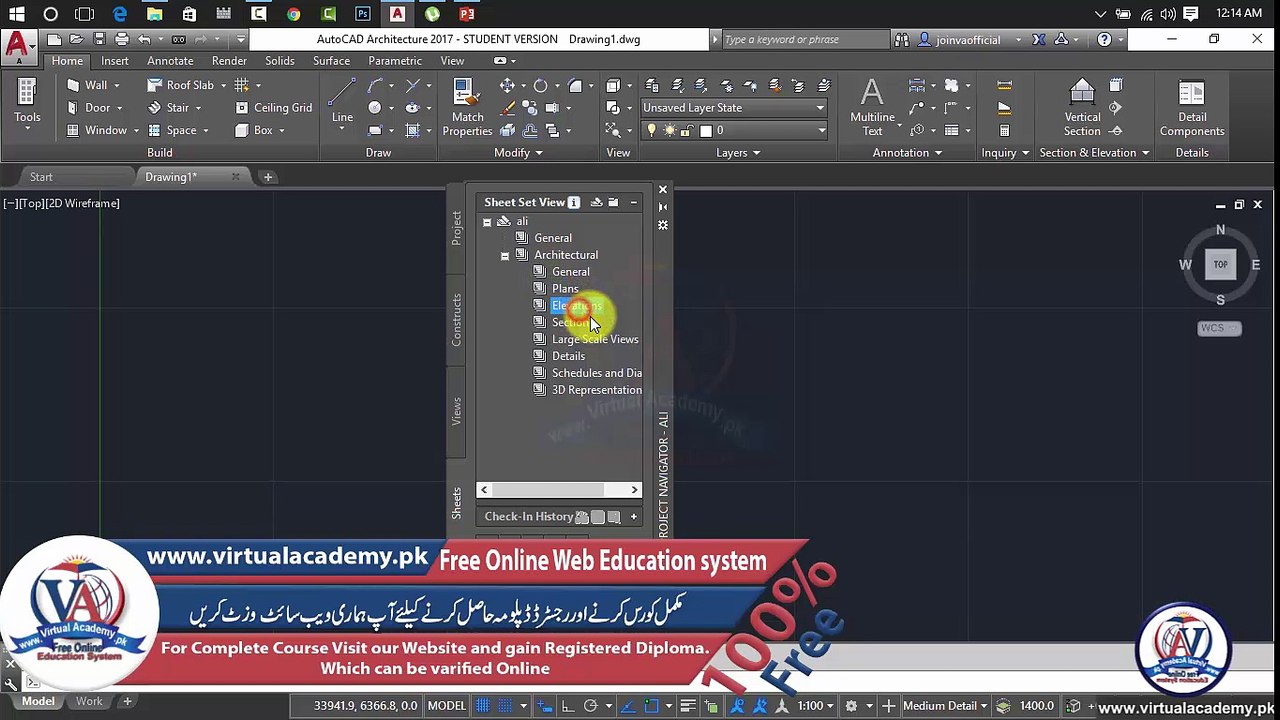Toggle layer freeze sun icon
The height and width of the screenshot is (720, 1280).
pos(670,130)
